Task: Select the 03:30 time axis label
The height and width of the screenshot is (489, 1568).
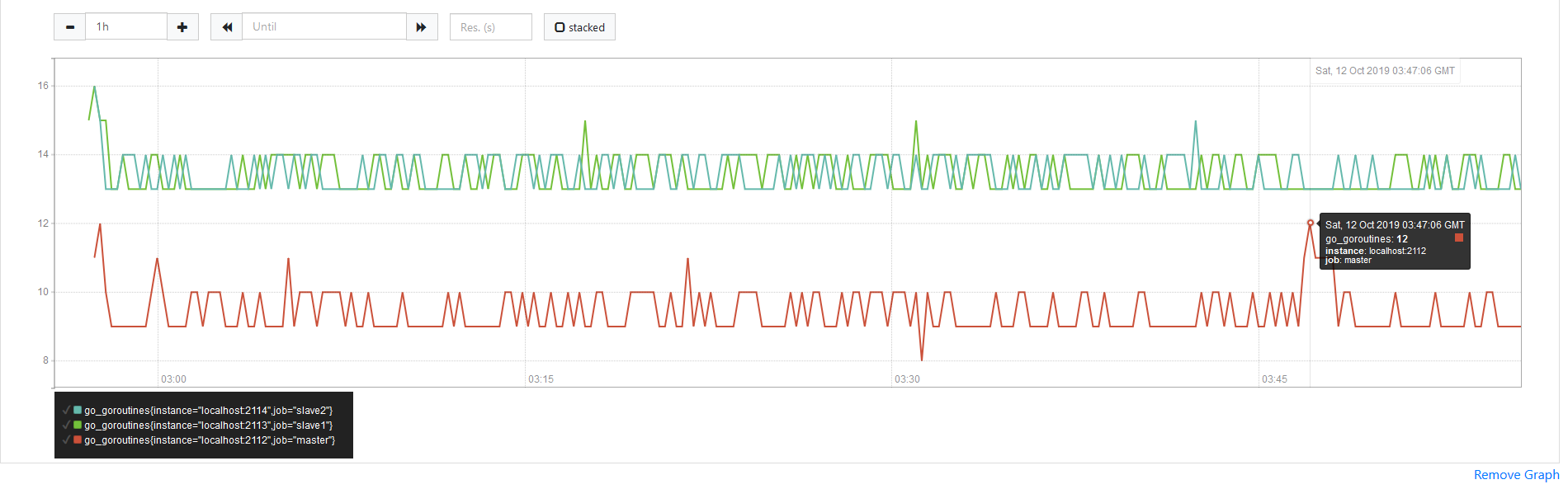Action: point(907,379)
